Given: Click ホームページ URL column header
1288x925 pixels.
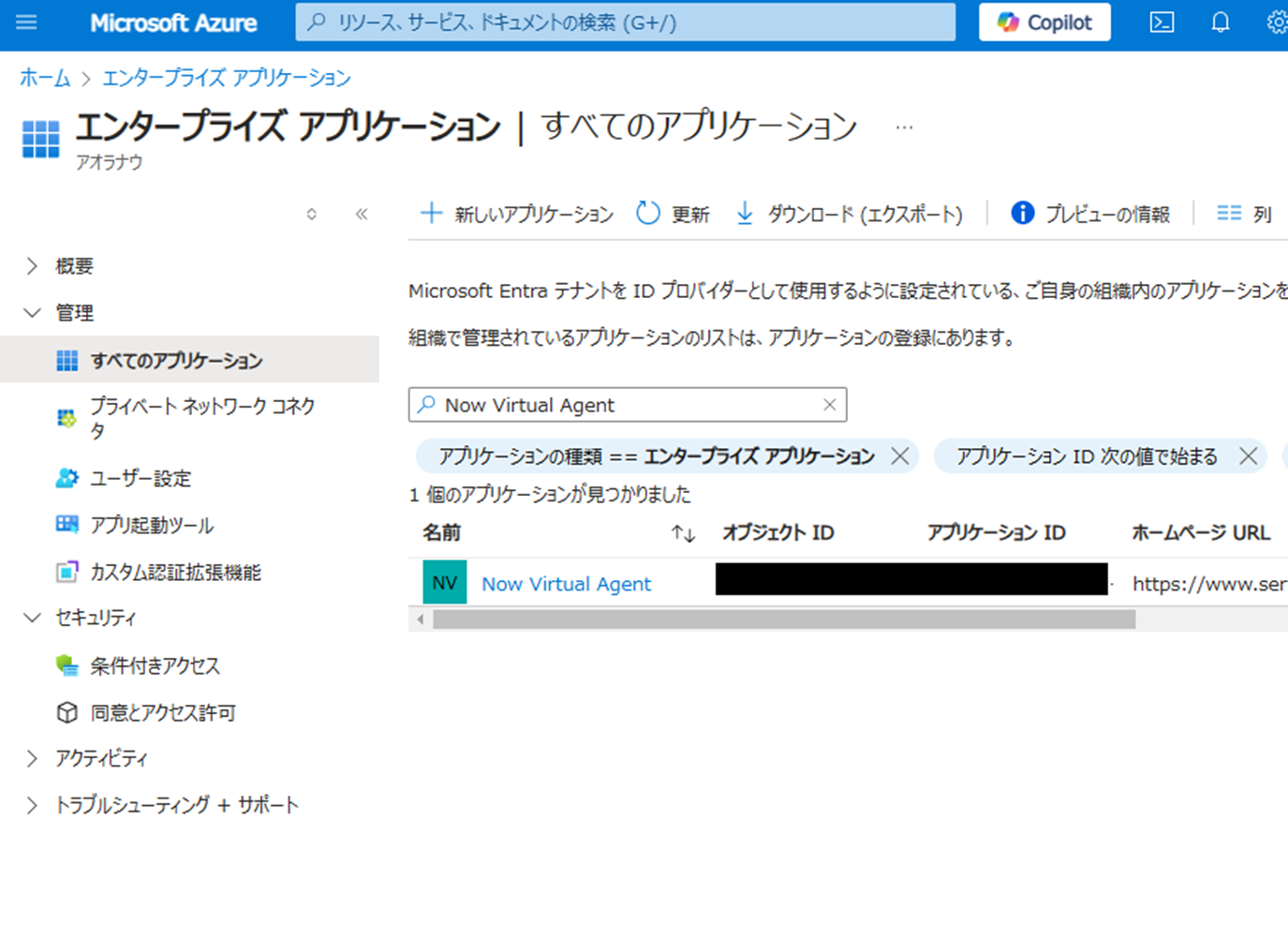Looking at the screenshot, I should coord(1201,532).
